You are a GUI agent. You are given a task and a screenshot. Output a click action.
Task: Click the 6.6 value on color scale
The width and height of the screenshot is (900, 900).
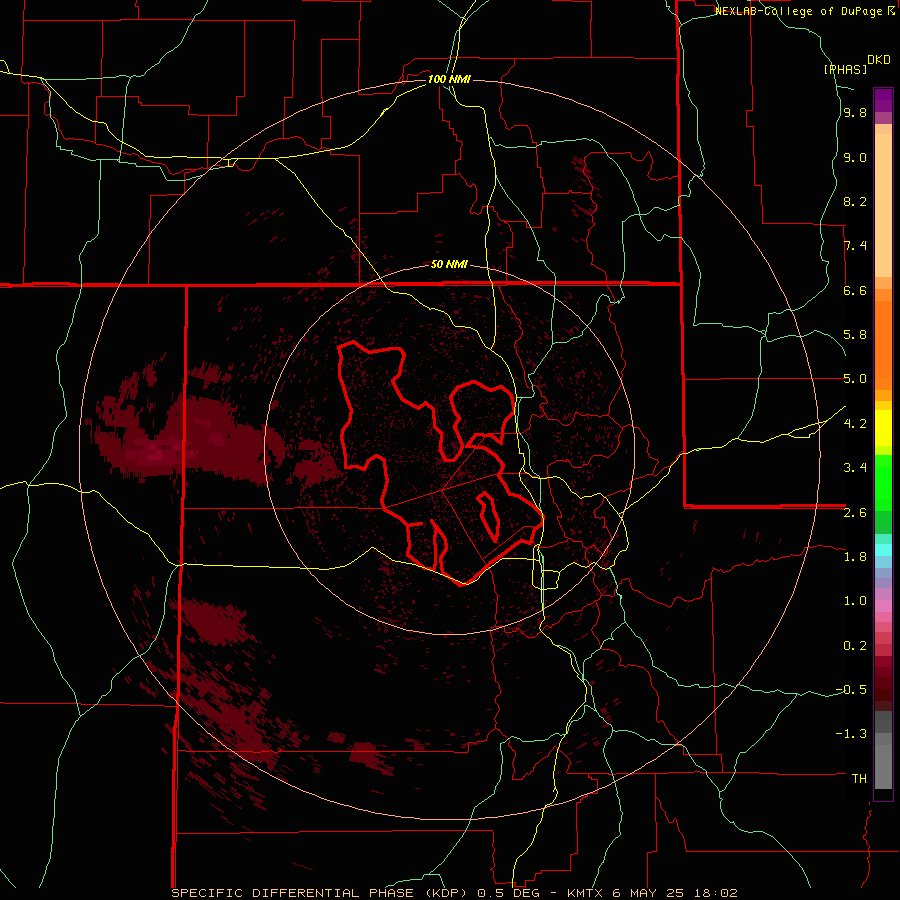[x=855, y=290]
